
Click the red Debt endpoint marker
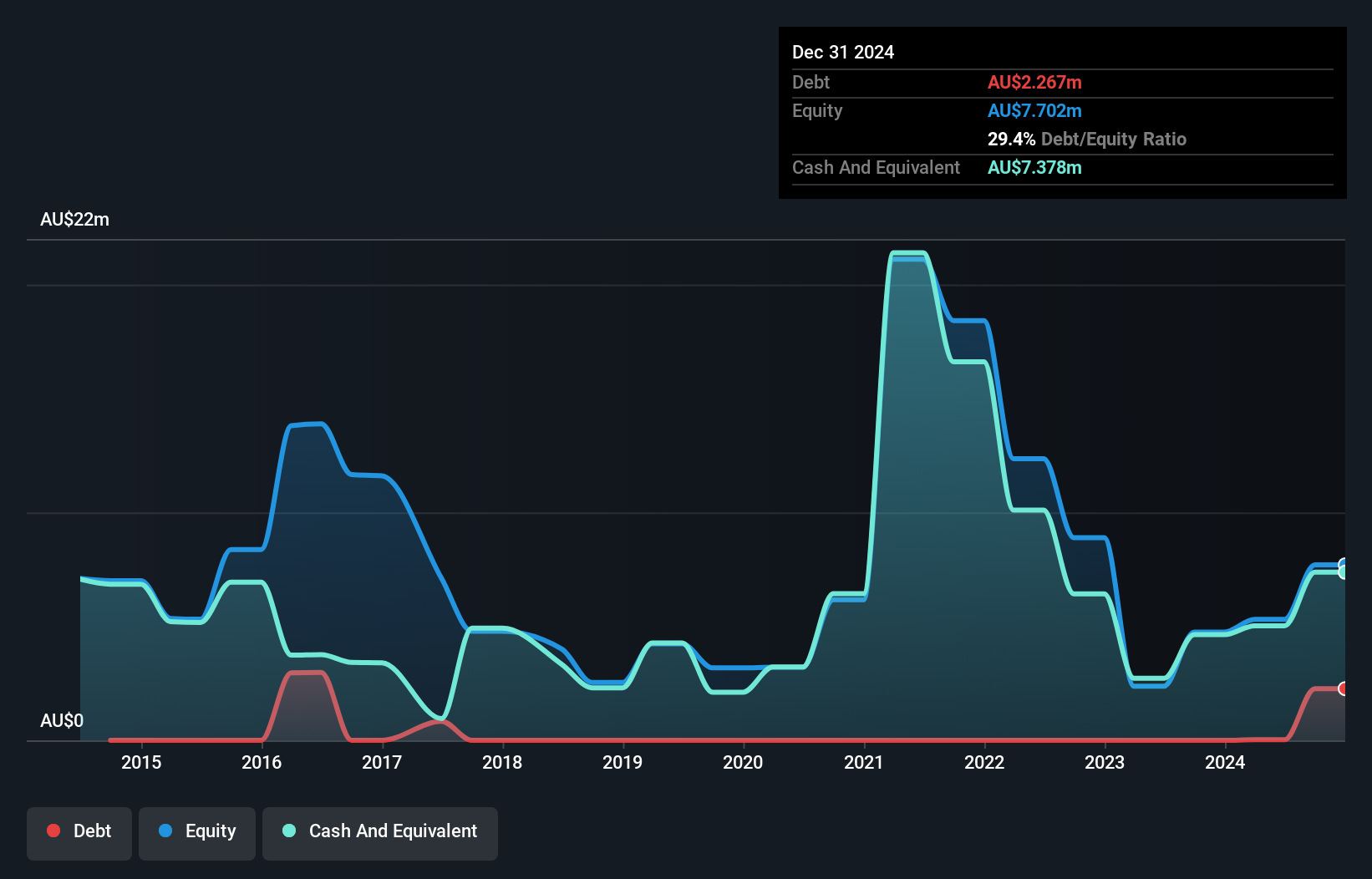click(1344, 688)
